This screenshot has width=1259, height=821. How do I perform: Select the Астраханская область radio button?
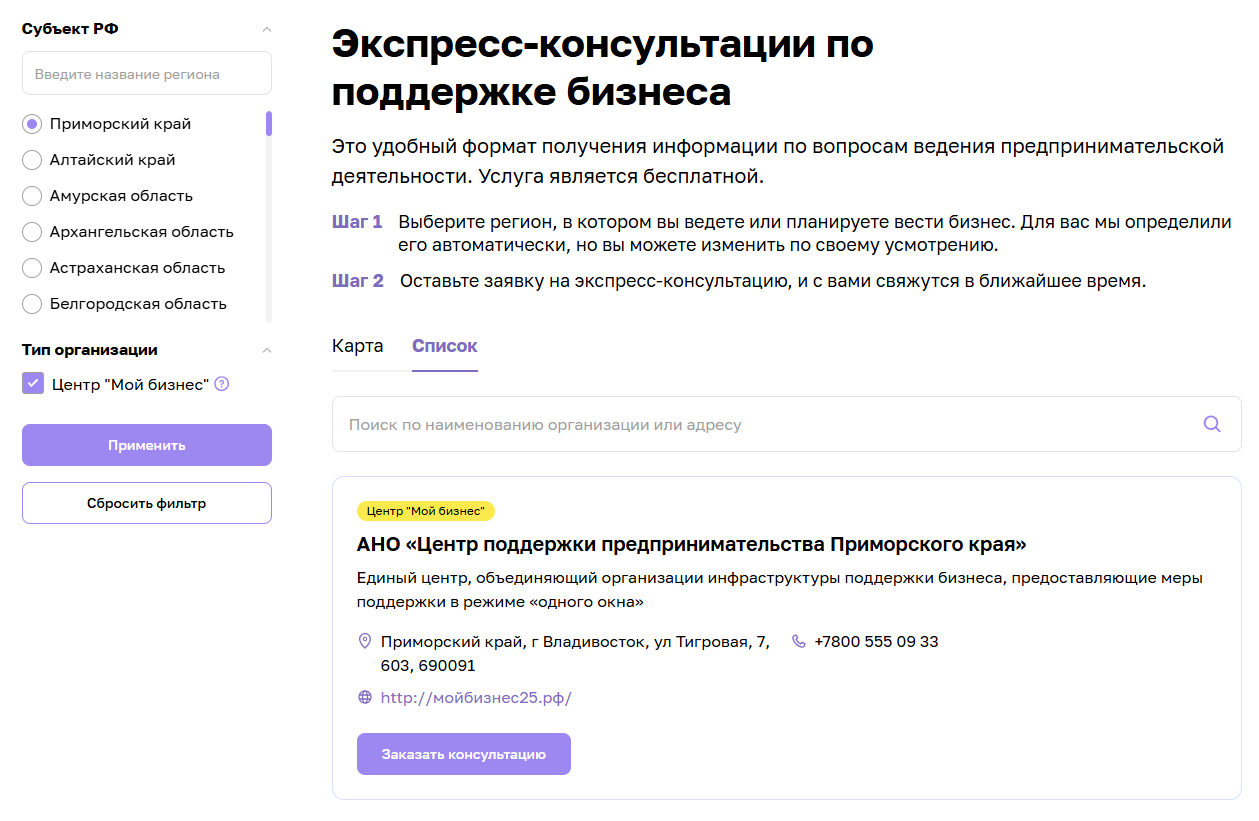coord(32,268)
